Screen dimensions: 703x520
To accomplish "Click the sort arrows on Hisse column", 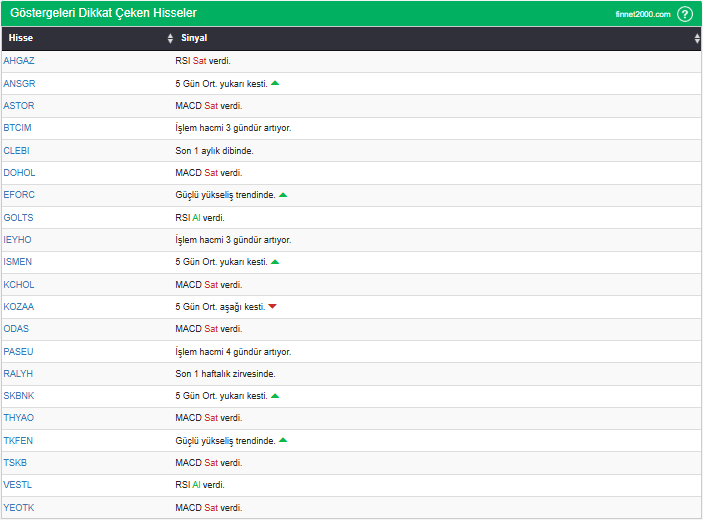I will pos(170,38).
